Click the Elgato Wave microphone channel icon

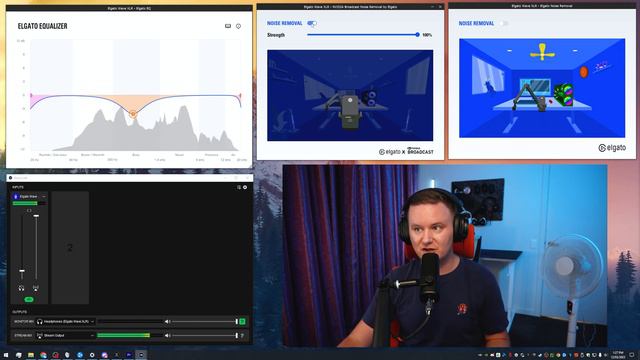coord(16,197)
